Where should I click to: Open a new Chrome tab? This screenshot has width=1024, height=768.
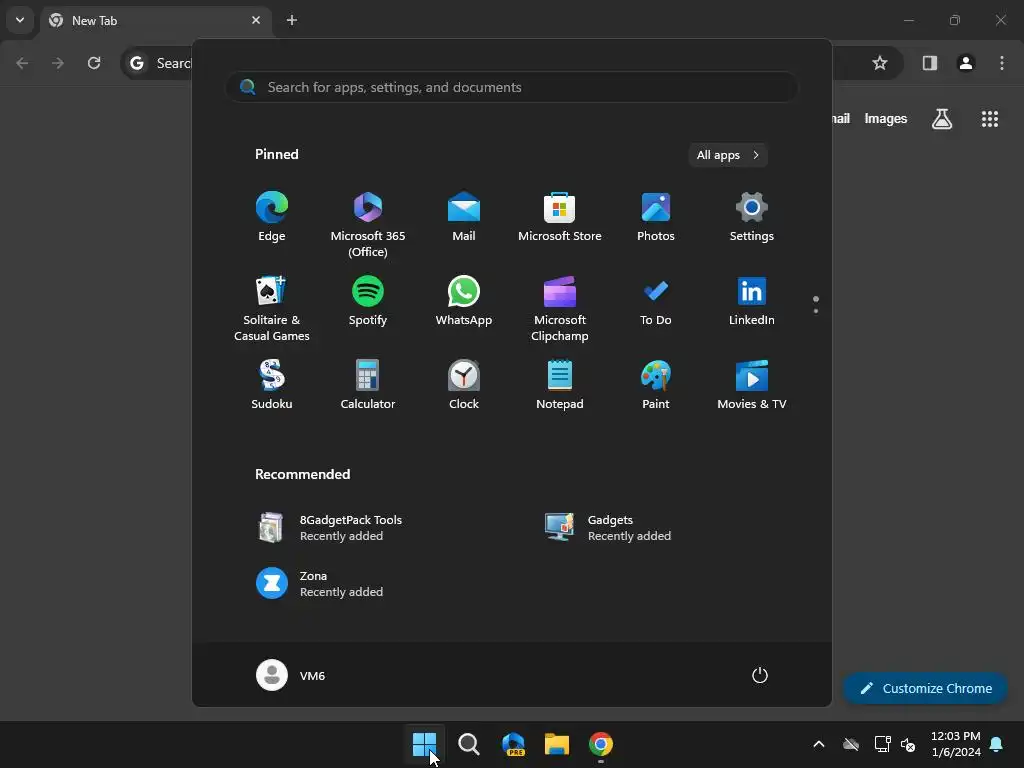pyautogui.click(x=292, y=20)
